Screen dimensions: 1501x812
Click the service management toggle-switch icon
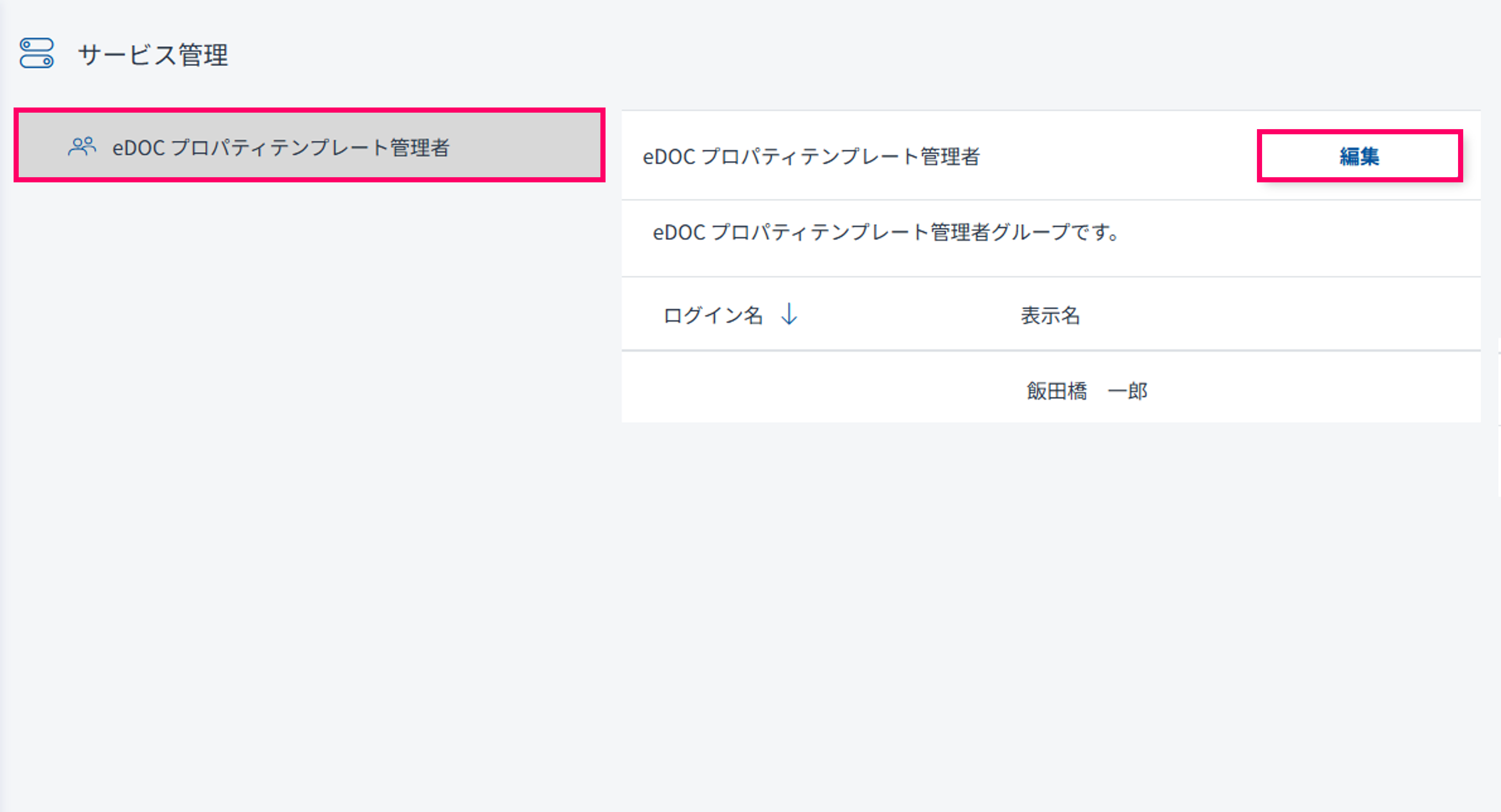click(37, 54)
